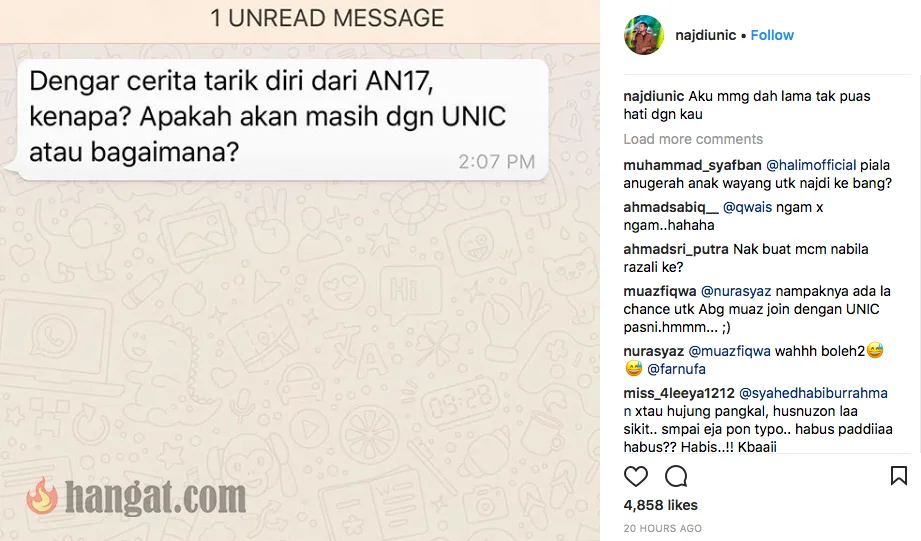Open miss_4leeya1212's profile
Screen dimensions: 921x541
(679, 393)
